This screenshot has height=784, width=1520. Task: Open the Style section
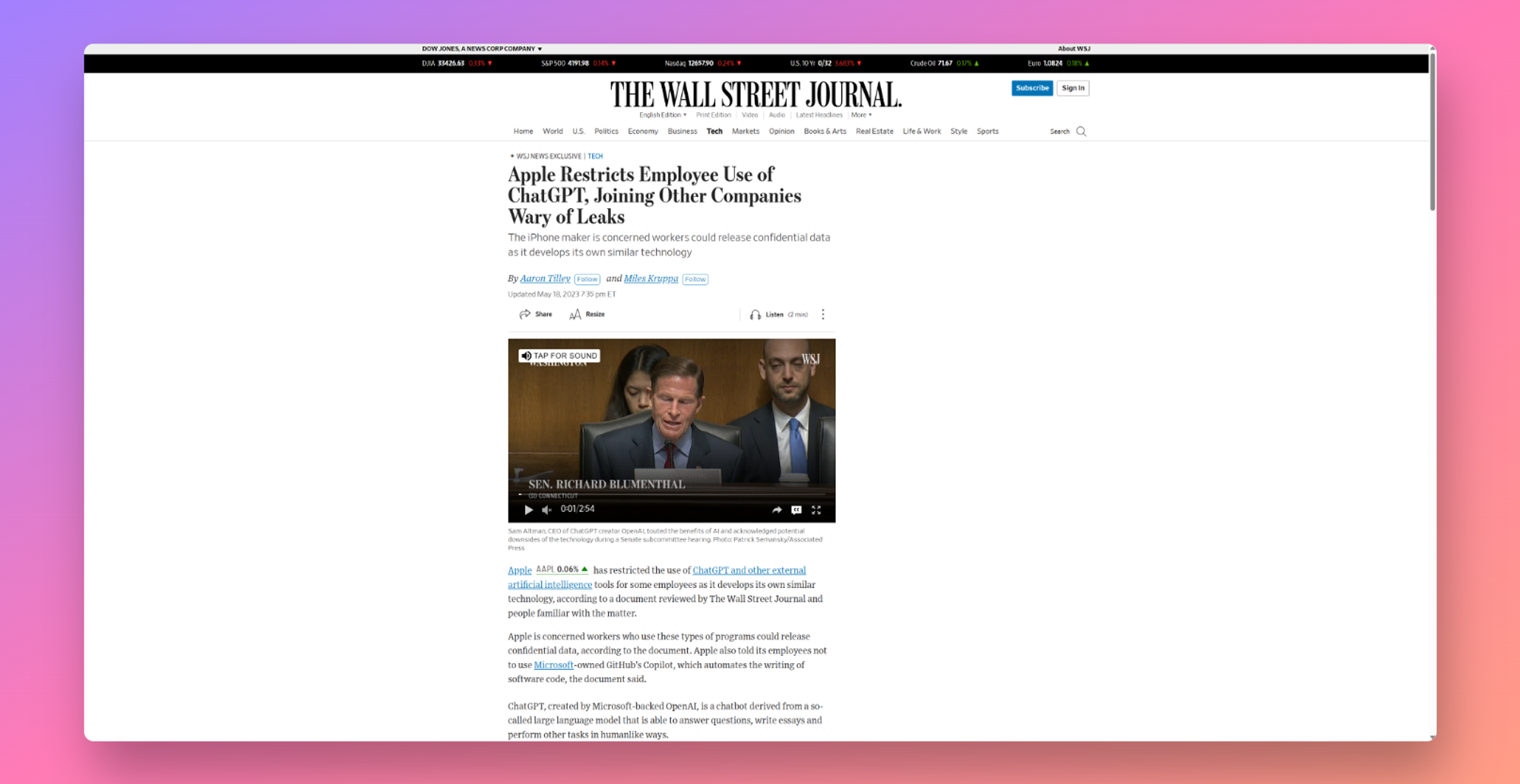[x=958, y=131]
